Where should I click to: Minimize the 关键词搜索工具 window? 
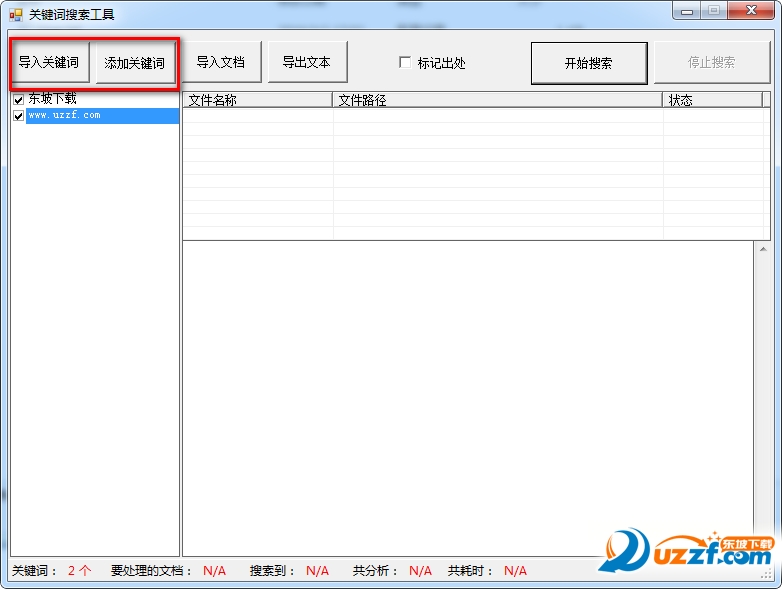687,11
